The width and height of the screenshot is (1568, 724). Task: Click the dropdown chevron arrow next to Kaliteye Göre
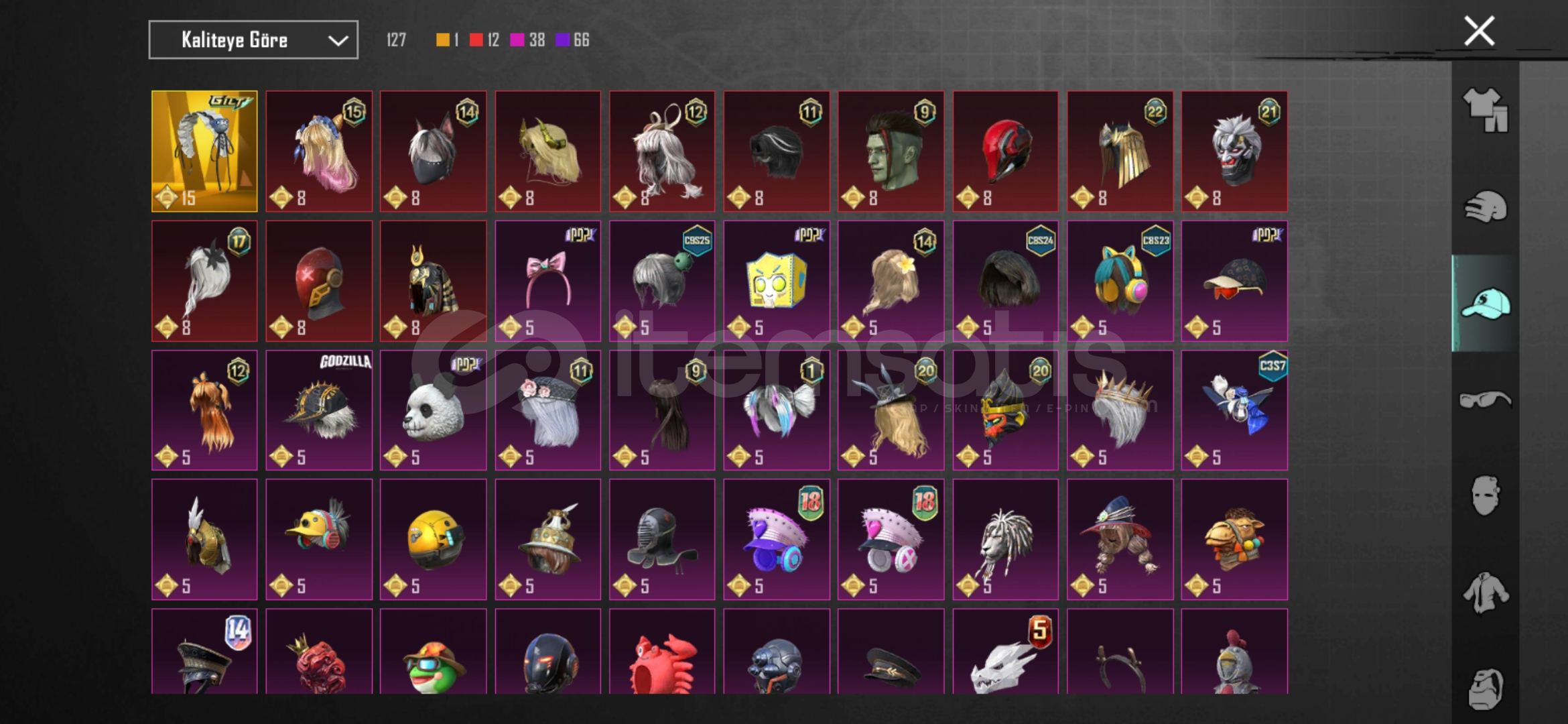(338, 41)
